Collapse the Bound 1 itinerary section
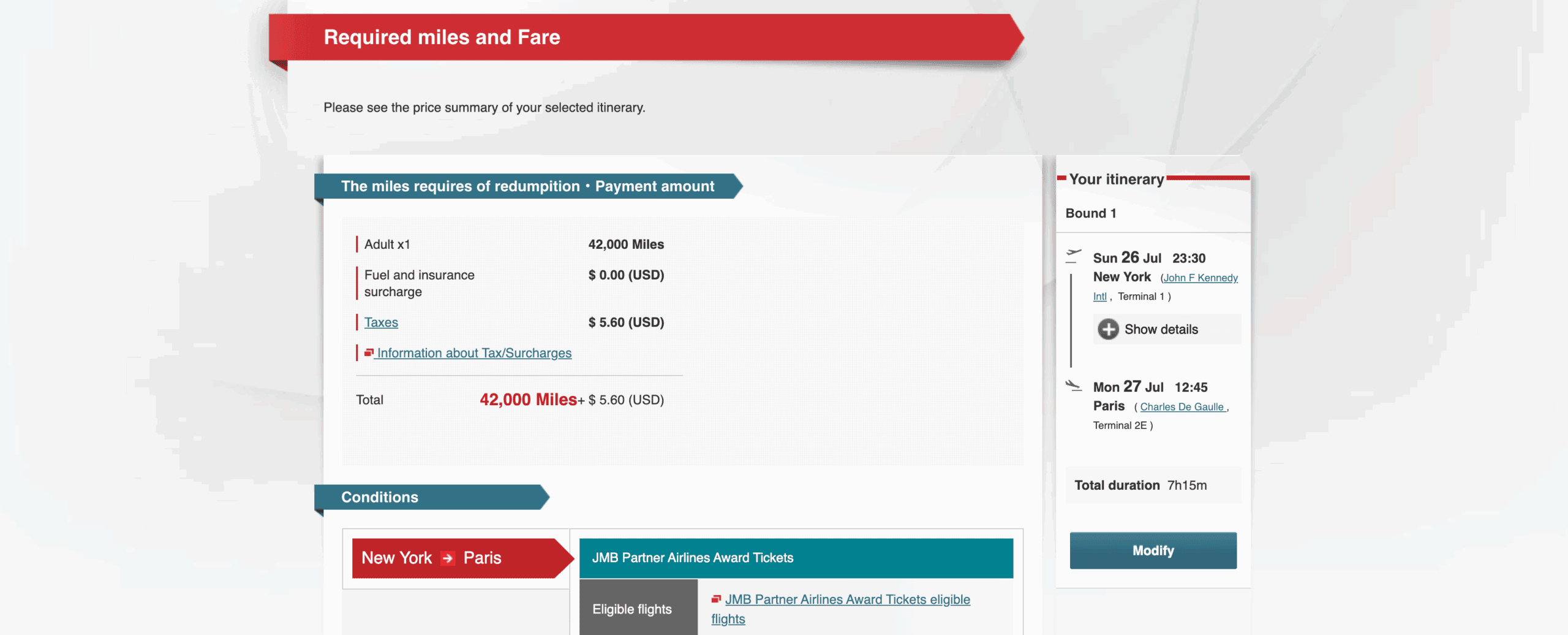The height and width of the screenshot is (635, 1568). pyautogui.click(x=1090, y=213)
